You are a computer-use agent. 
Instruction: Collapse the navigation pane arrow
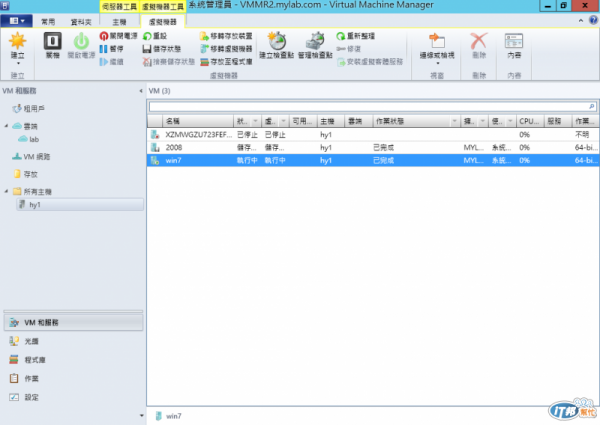(x=141, y=91)
